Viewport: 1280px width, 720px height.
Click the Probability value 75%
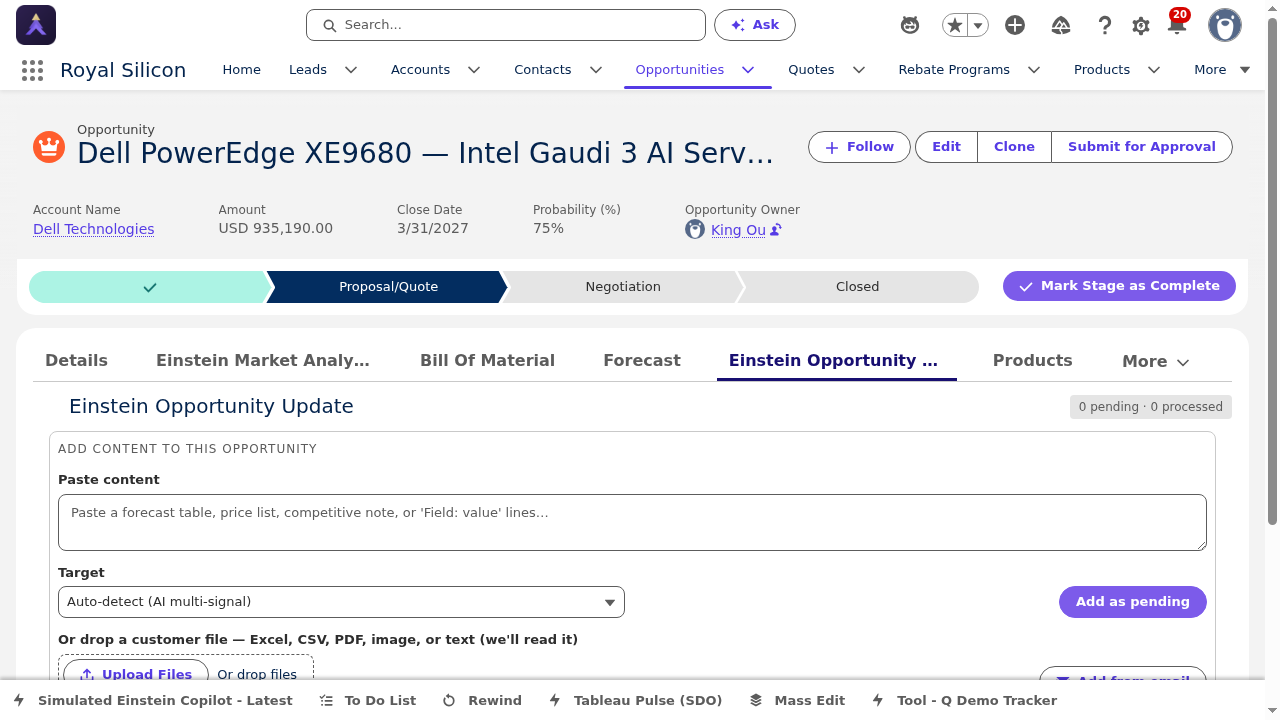[x=548, y=229]
